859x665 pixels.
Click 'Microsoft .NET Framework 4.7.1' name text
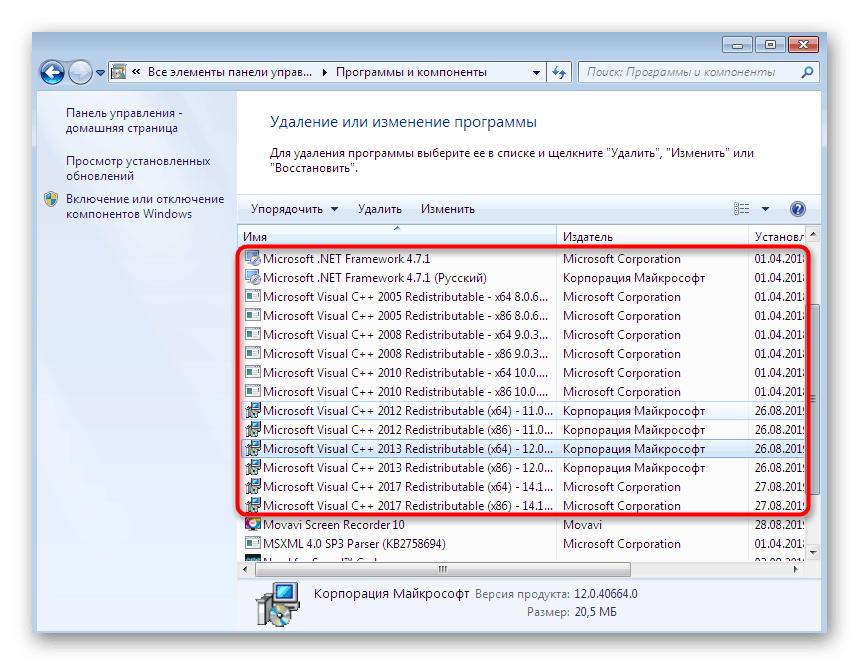tap(346, 259)
